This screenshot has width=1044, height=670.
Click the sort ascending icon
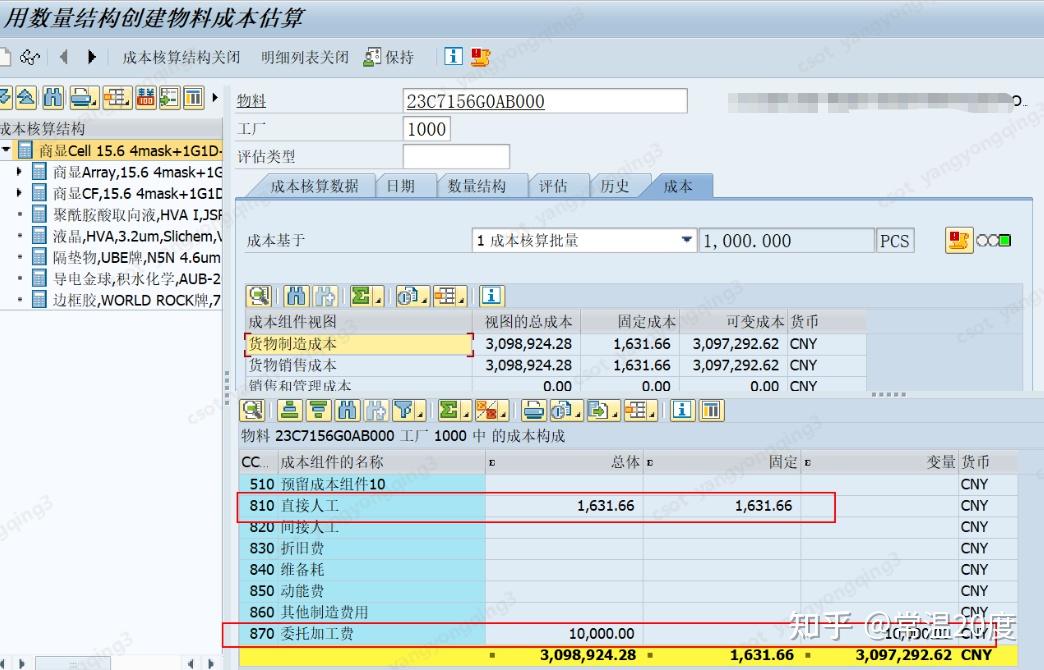(x=289, y=410)
